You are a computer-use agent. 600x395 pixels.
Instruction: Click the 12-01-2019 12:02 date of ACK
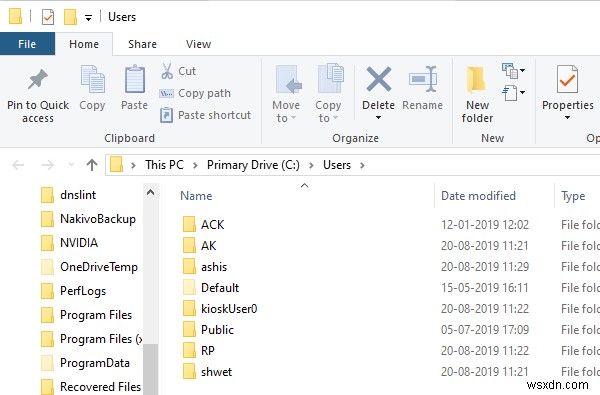pyautogui.click(x=485, y=224)
